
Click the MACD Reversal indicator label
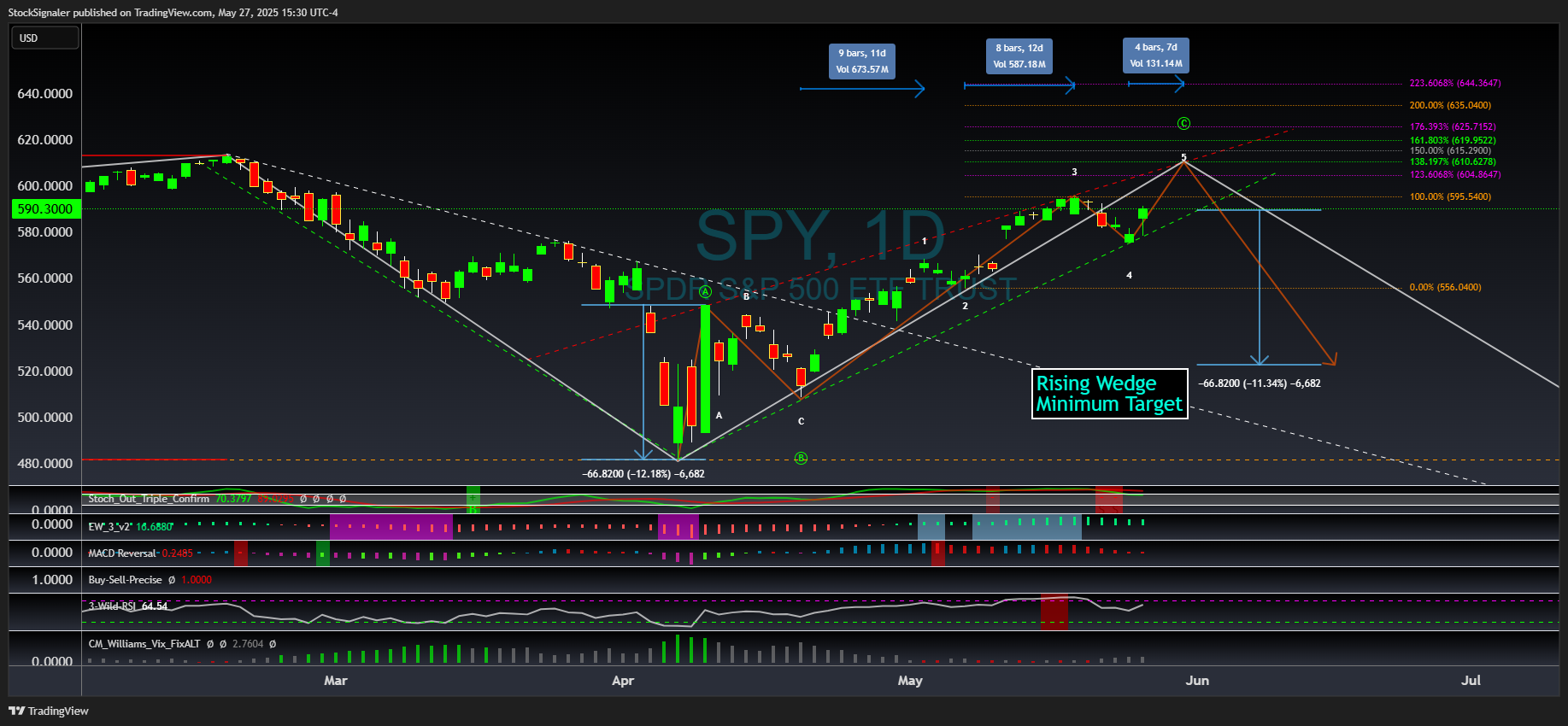tap(122, 553)
